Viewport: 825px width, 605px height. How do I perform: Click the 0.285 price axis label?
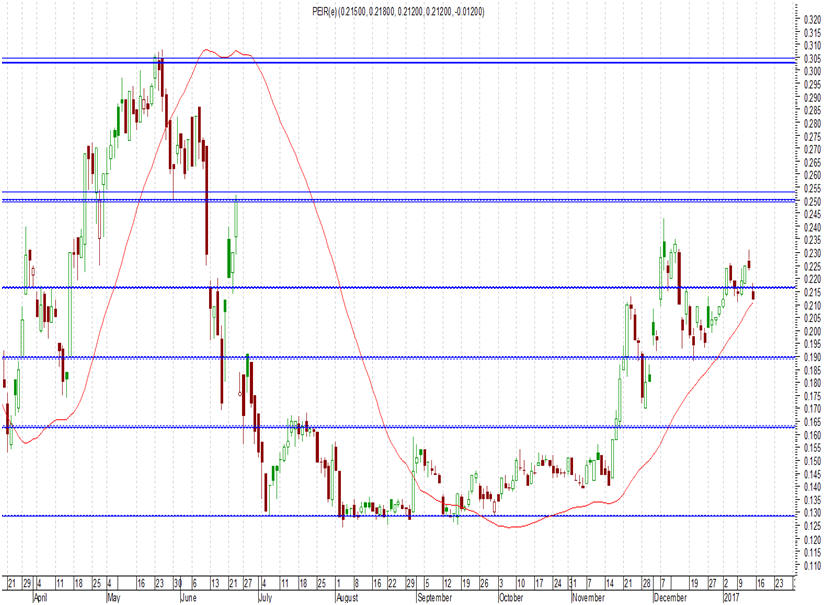click(813, 111)
